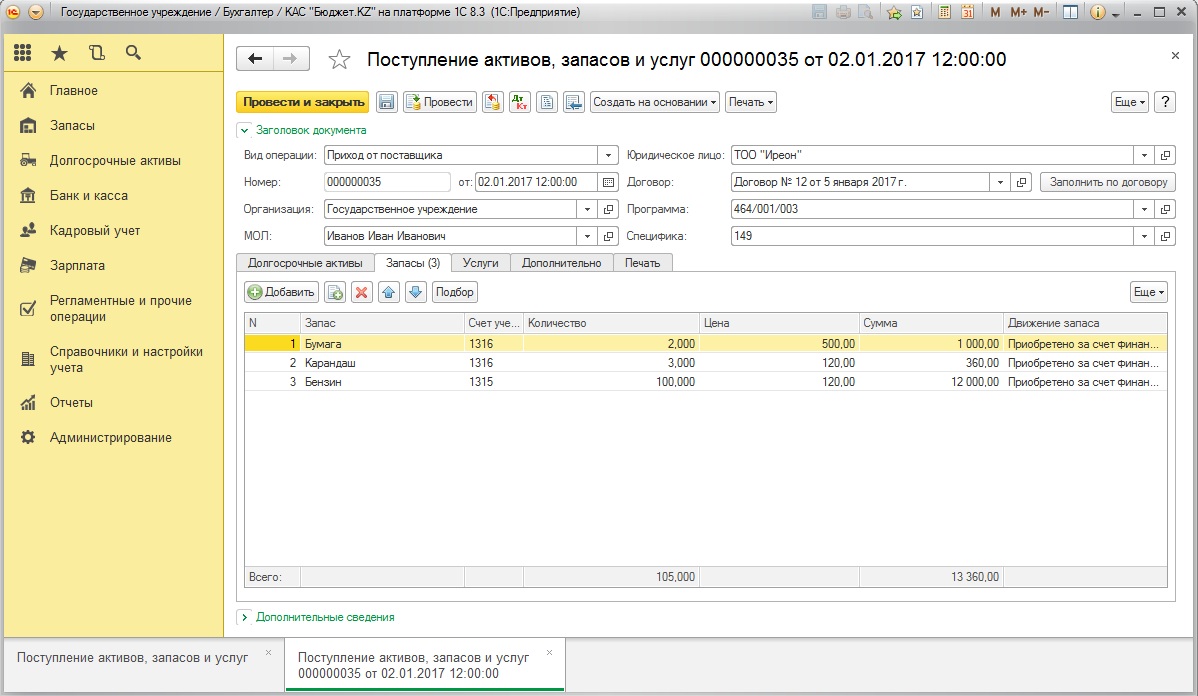The width and height of the screenshot is (1198, 696).
Task: Open Создать на основании dropdown
Action: click(655, 102)
